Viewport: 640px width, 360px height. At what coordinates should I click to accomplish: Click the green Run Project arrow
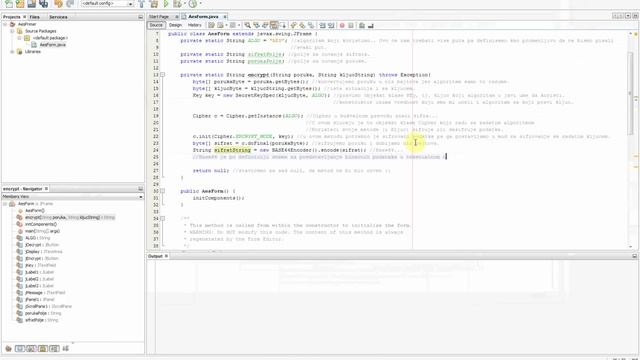pos(166,4)
